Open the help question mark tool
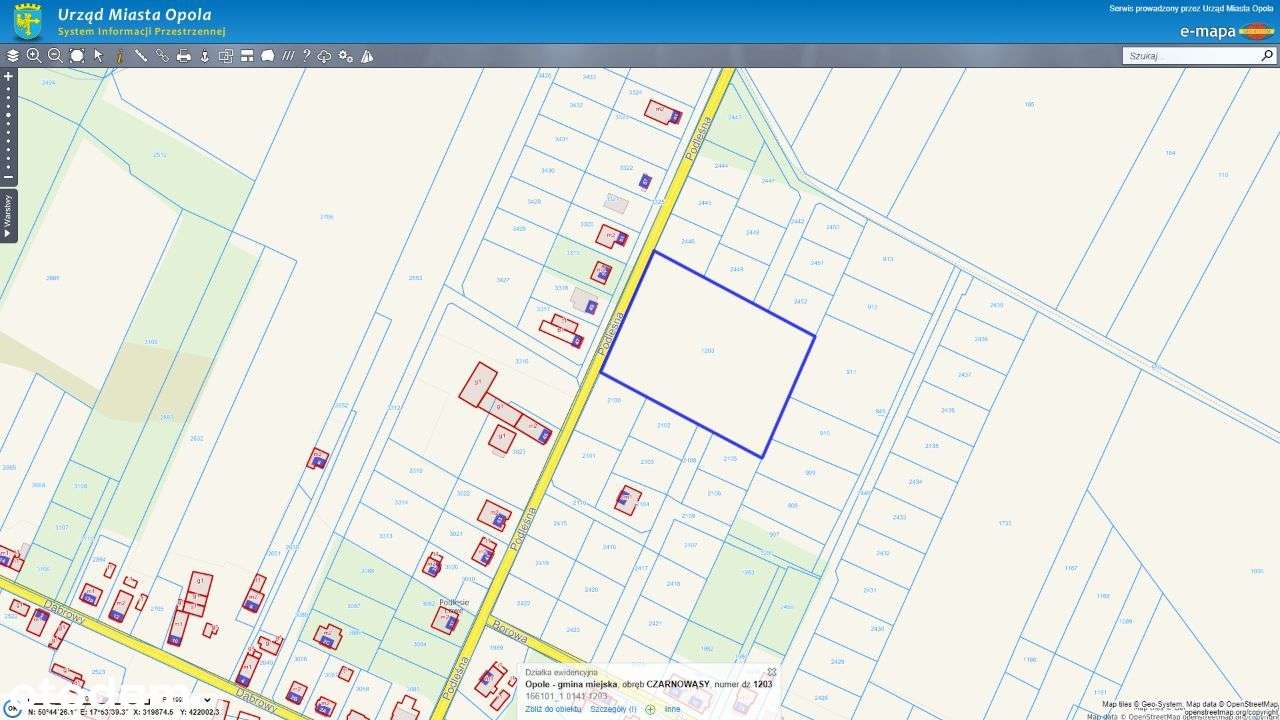The width and height of the screenshot is (1280, 720). point(306,56)
